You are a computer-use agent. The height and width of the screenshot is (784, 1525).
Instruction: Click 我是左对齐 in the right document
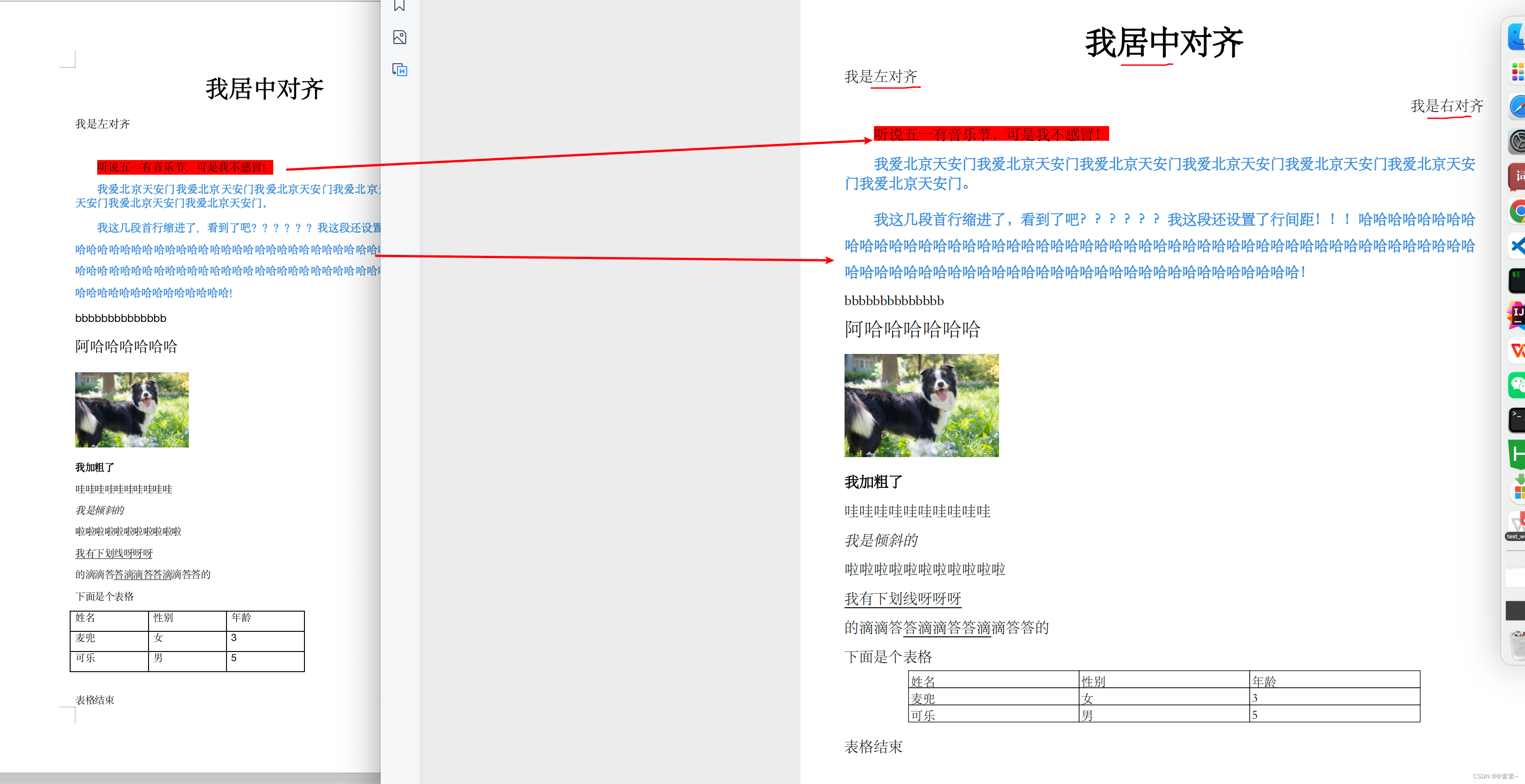tap(881, 77)
